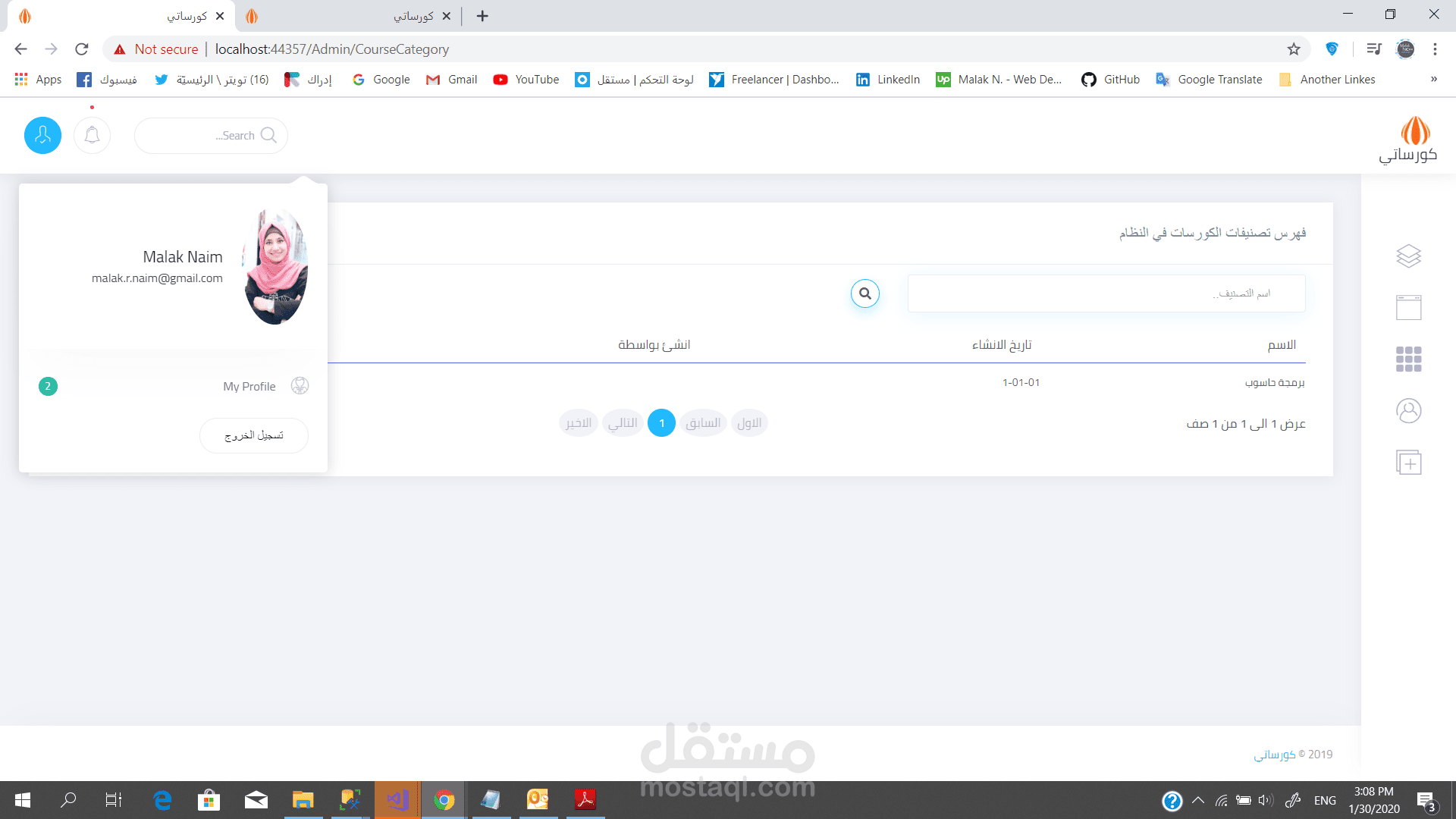Viewport: 1456px width, 819px height.
Task: Open the notifications bell icon
Action: click(x=93, y=136)
